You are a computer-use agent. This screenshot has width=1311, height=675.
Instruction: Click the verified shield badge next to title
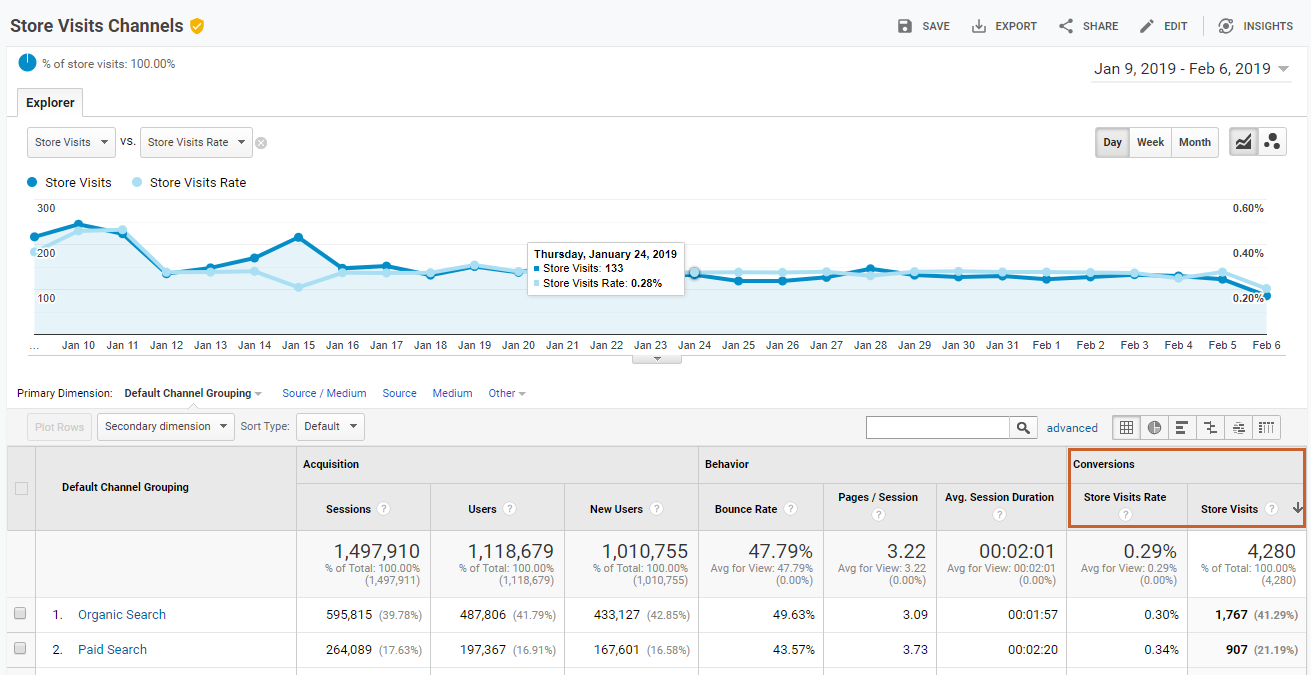[197, 26]
